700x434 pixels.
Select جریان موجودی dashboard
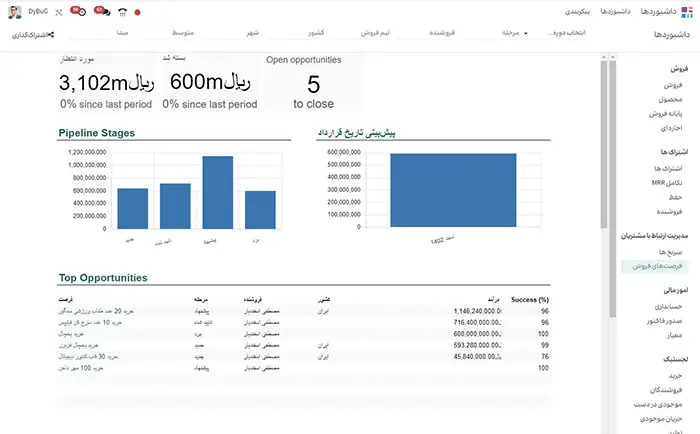click(661, 418)
